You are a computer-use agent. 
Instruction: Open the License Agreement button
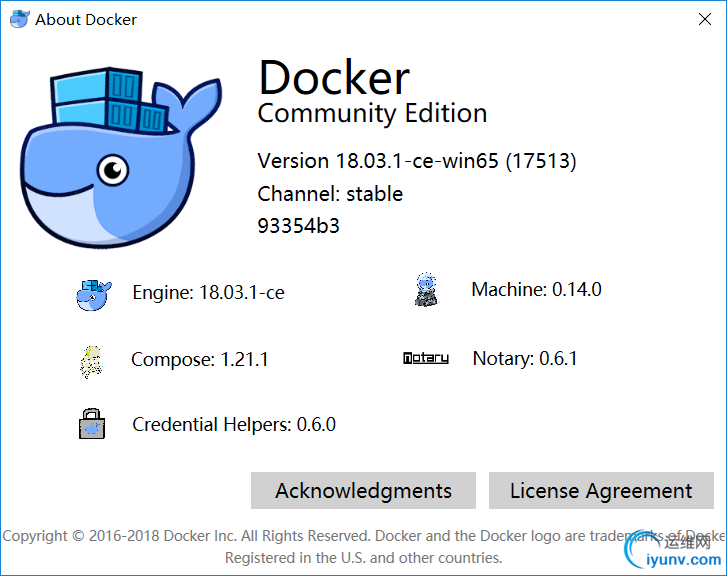point(601,491)
